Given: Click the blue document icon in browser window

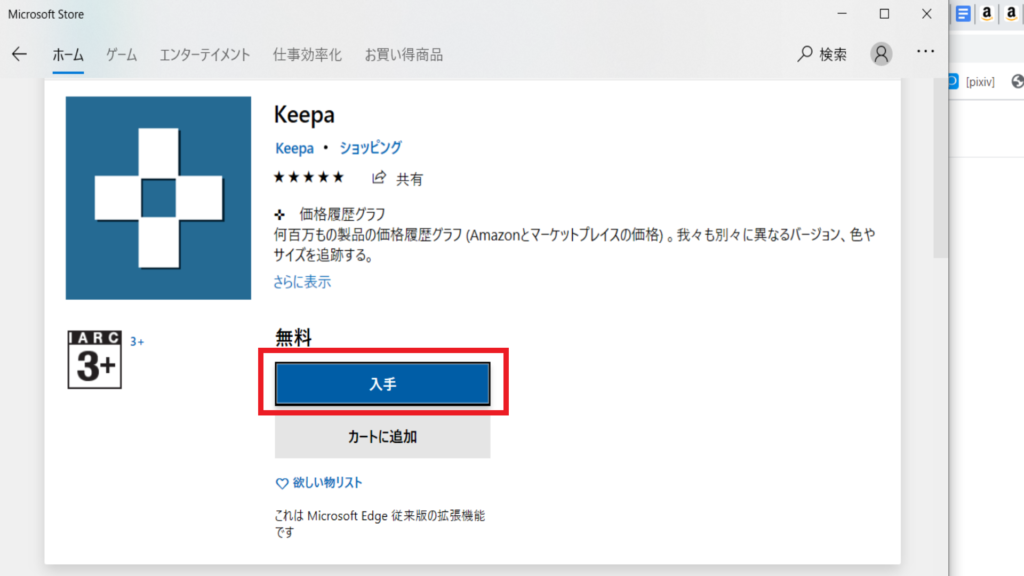Looking at the screenshot, I should (x=963, y=14).
